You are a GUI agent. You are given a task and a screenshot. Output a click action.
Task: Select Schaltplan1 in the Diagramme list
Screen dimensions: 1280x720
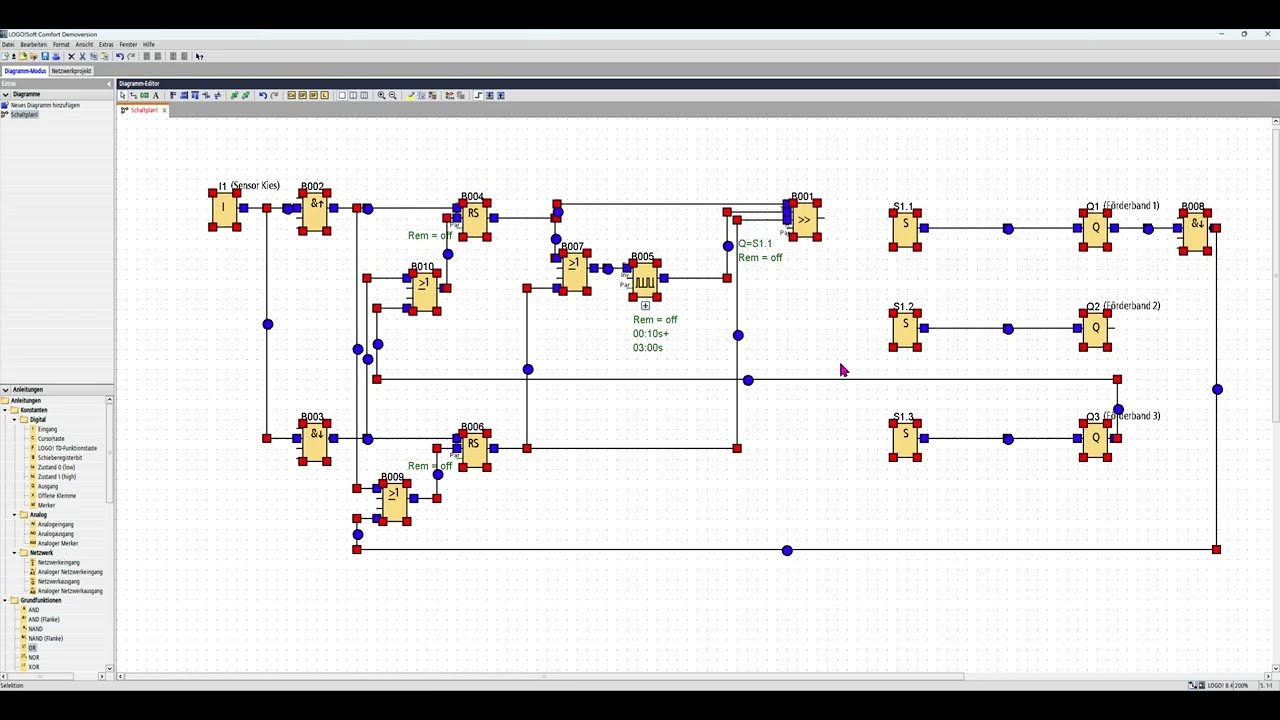pos(24,115)
